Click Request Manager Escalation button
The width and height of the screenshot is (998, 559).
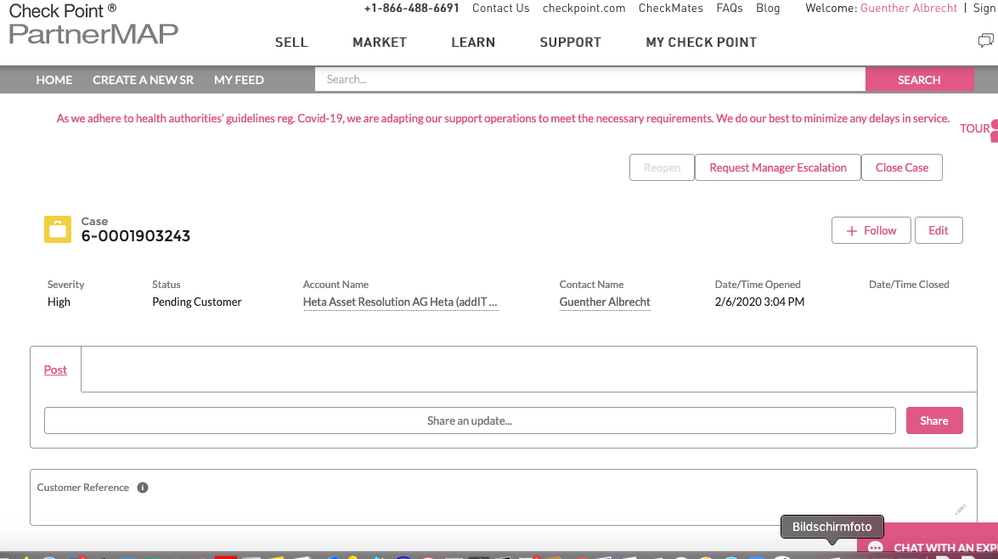[778, 167]
